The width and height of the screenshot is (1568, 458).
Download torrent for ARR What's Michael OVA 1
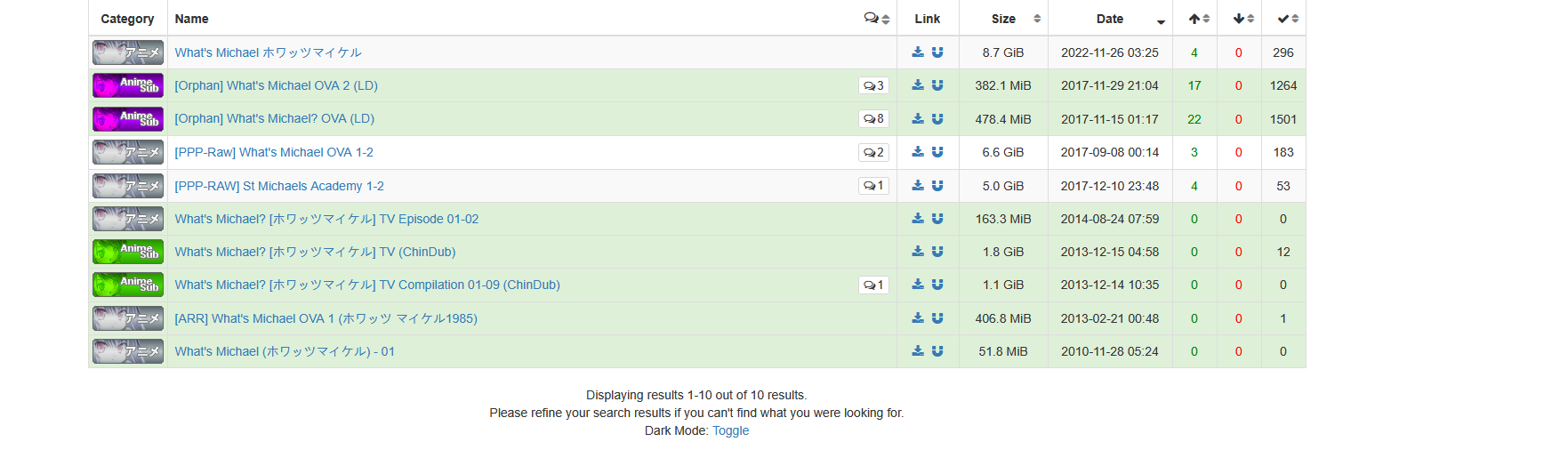pos(918,318)
